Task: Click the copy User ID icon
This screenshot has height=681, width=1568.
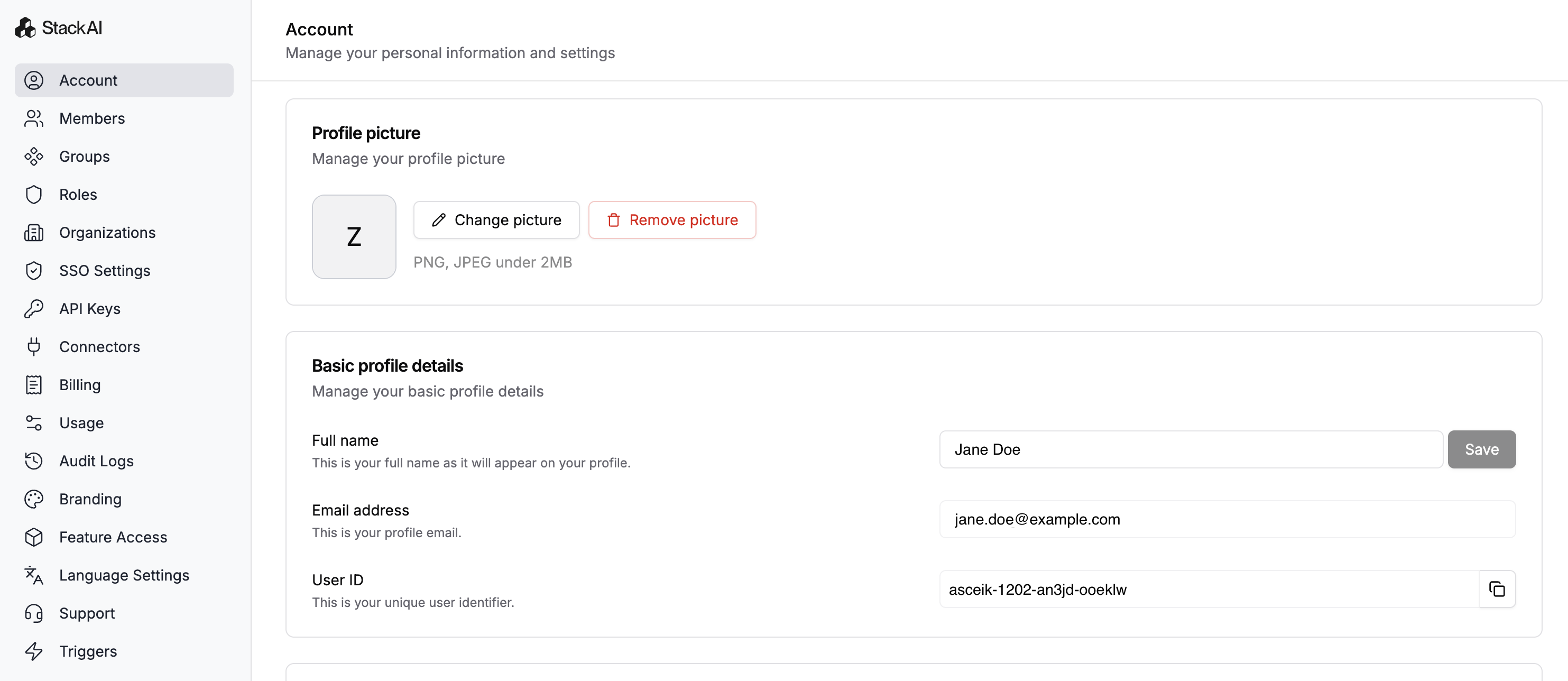Action: pyautogui.click(x=1496, y=588)
